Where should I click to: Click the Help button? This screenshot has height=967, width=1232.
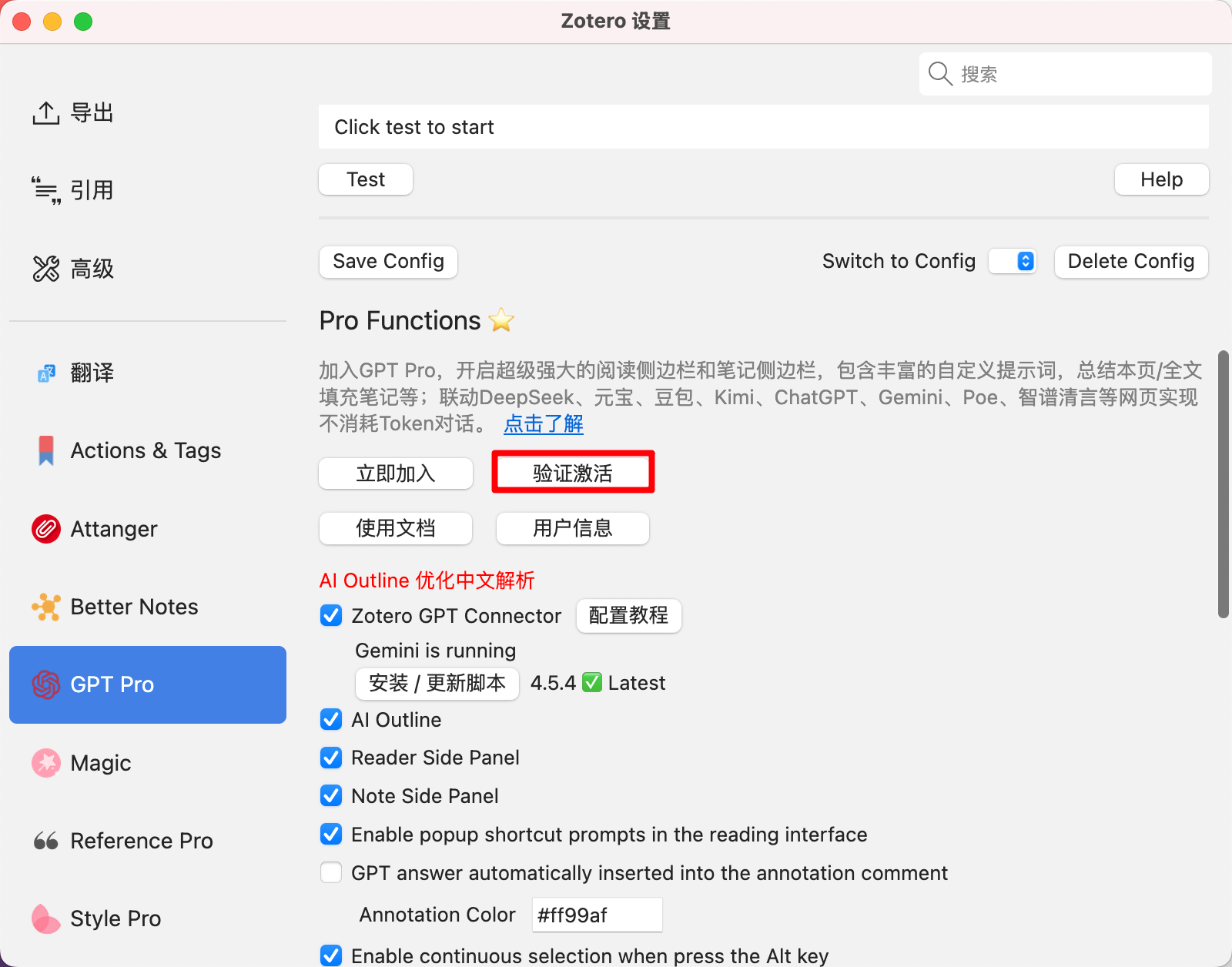pyautogui.click(x=1161, y=179)
